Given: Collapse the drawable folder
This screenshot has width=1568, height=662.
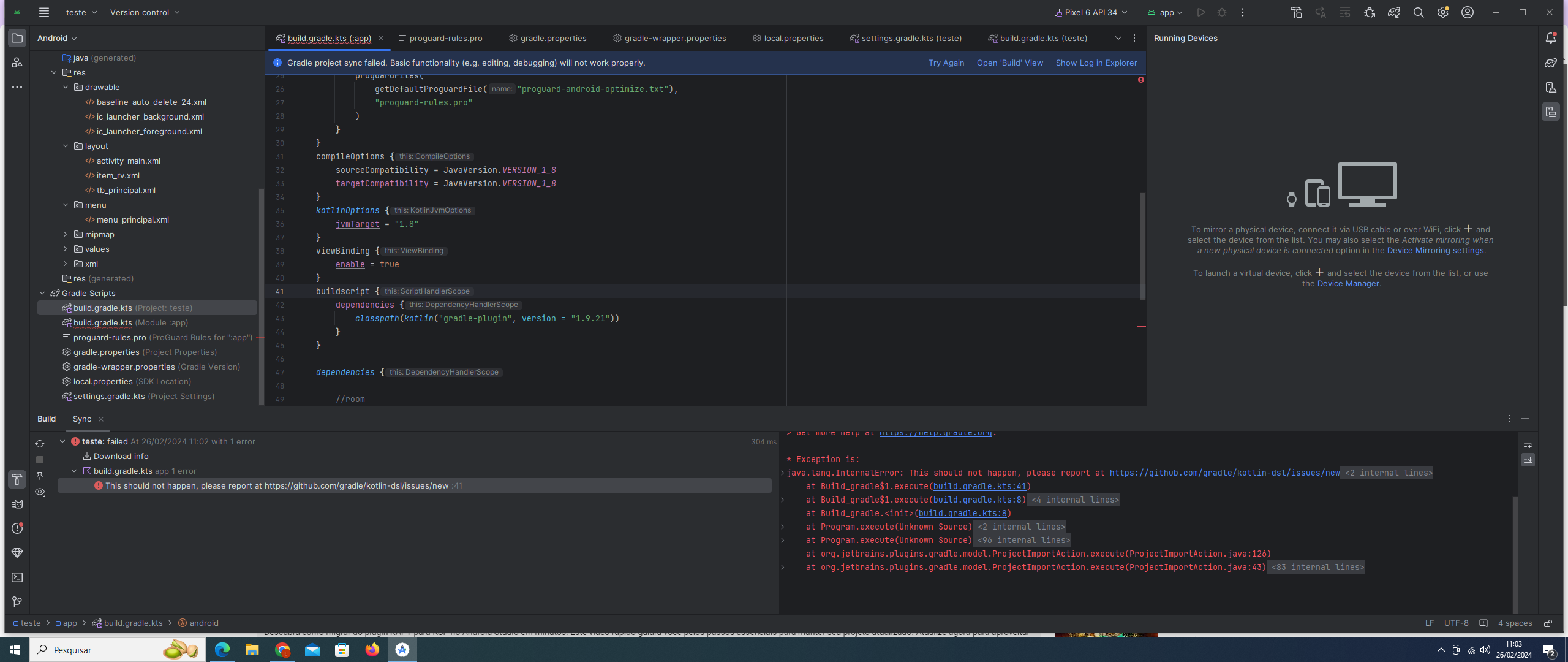Looking at the screenshot, I should tap(66, 87).
